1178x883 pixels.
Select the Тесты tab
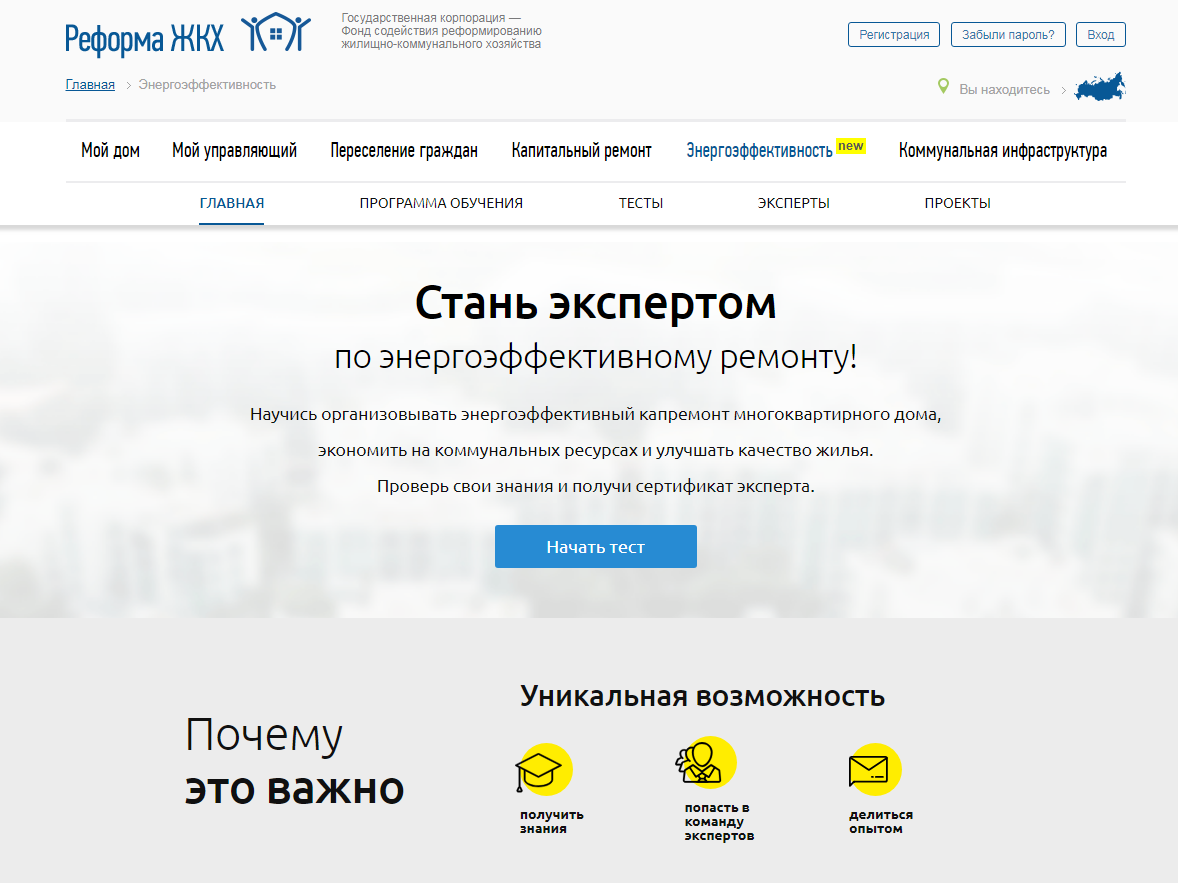click(x=640, y=203)
